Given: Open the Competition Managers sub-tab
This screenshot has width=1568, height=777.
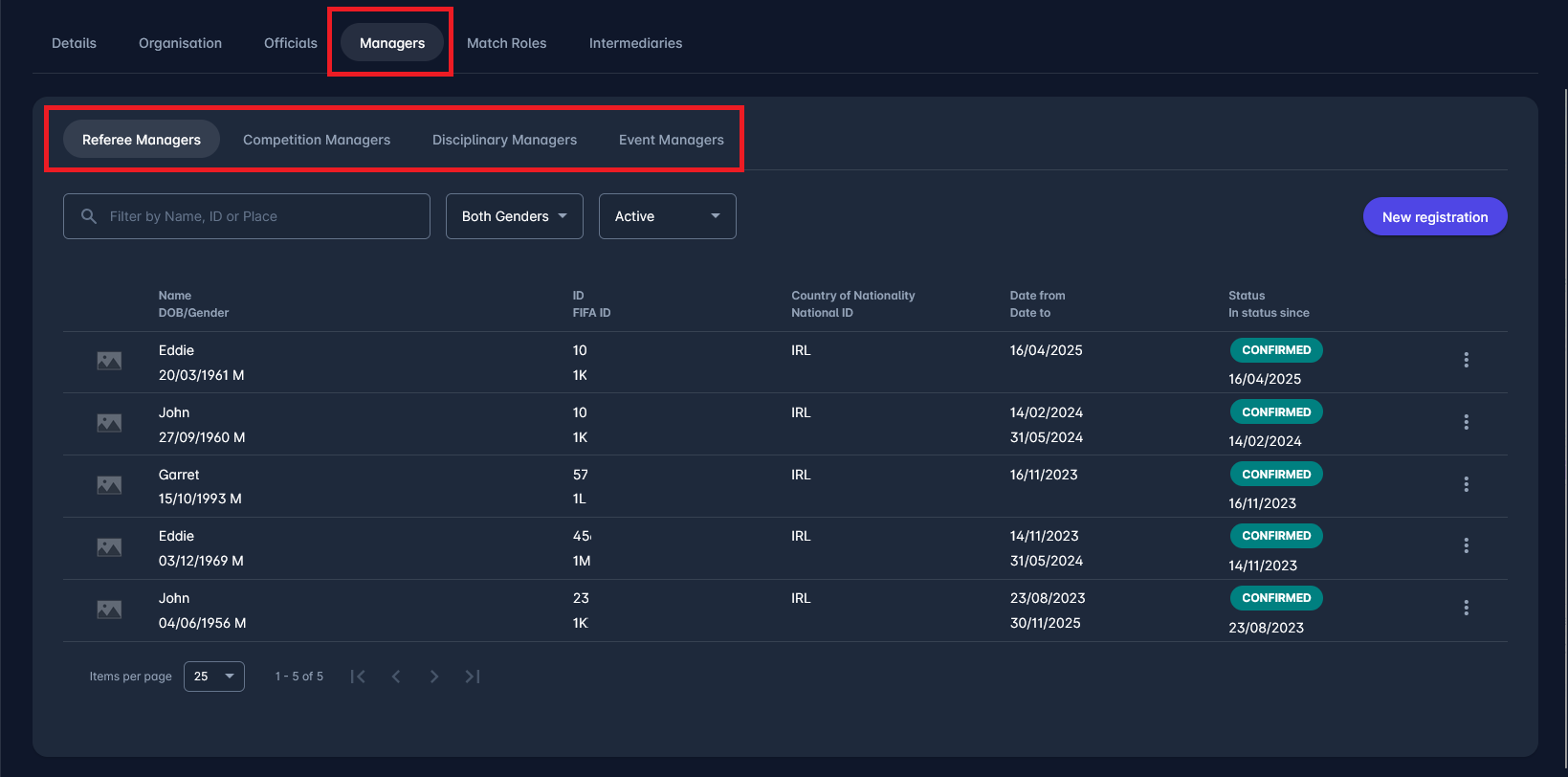Looking at the screenshot, I should click(x=317, y=140).
